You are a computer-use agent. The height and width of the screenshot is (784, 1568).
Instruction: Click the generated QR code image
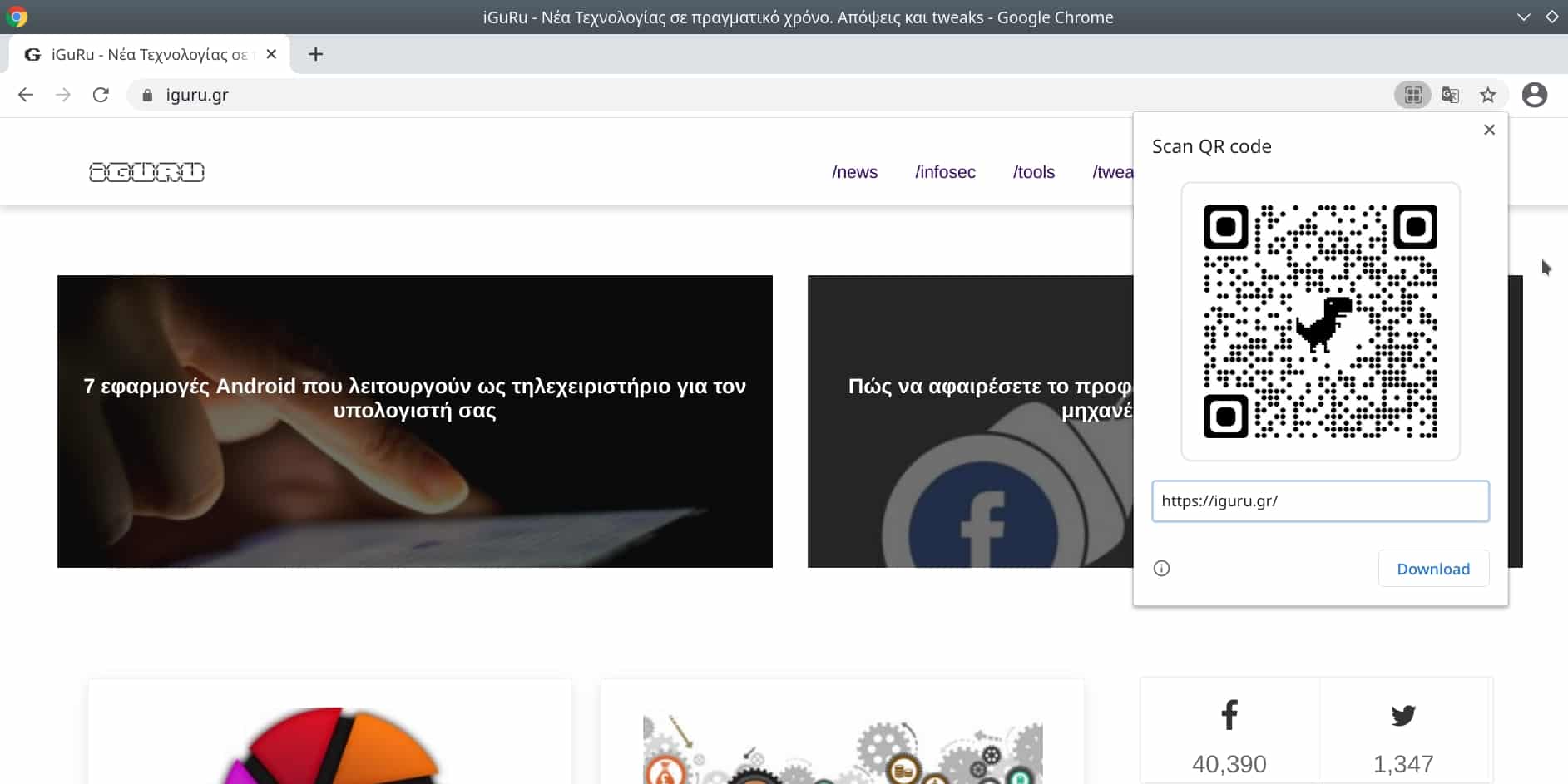point(1320,321)
